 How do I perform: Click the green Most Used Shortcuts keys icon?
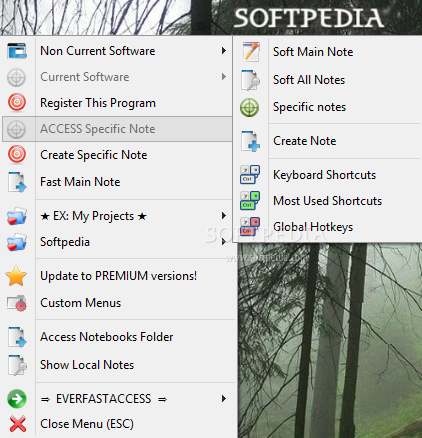[250, 200]
